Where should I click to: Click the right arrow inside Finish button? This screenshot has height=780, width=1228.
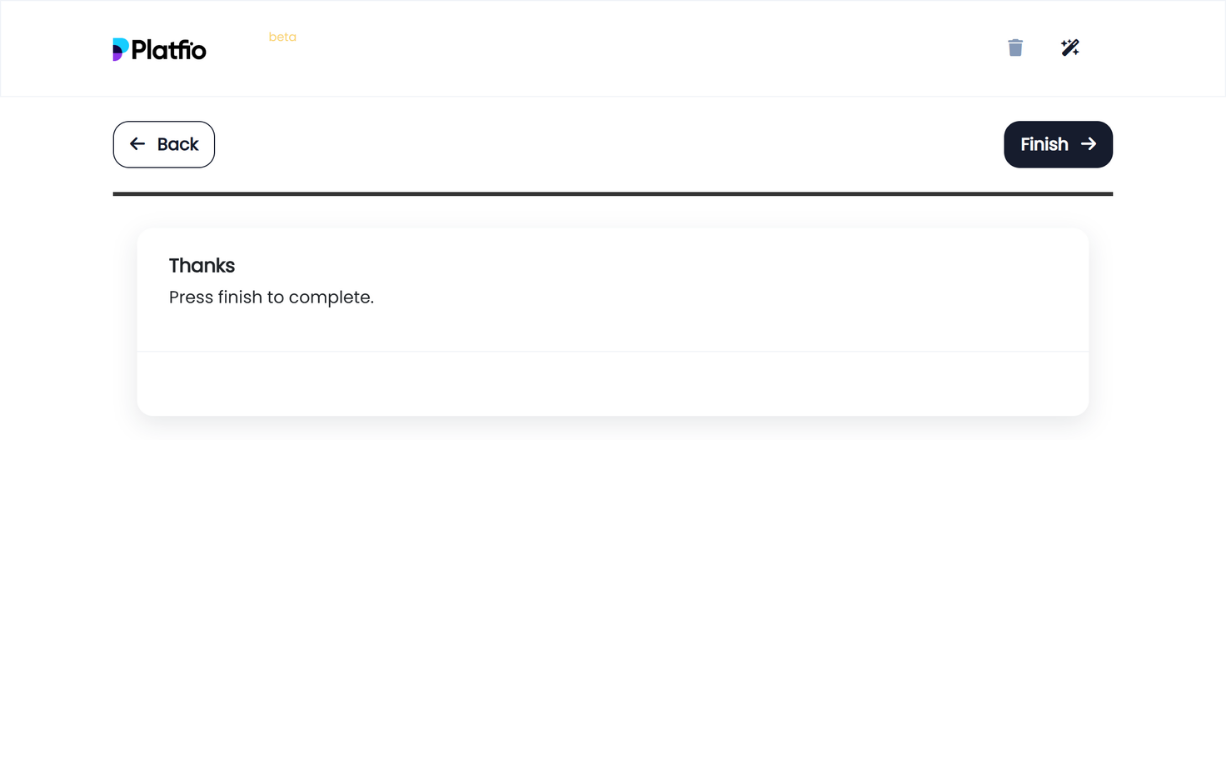(x=1089, y=144)
